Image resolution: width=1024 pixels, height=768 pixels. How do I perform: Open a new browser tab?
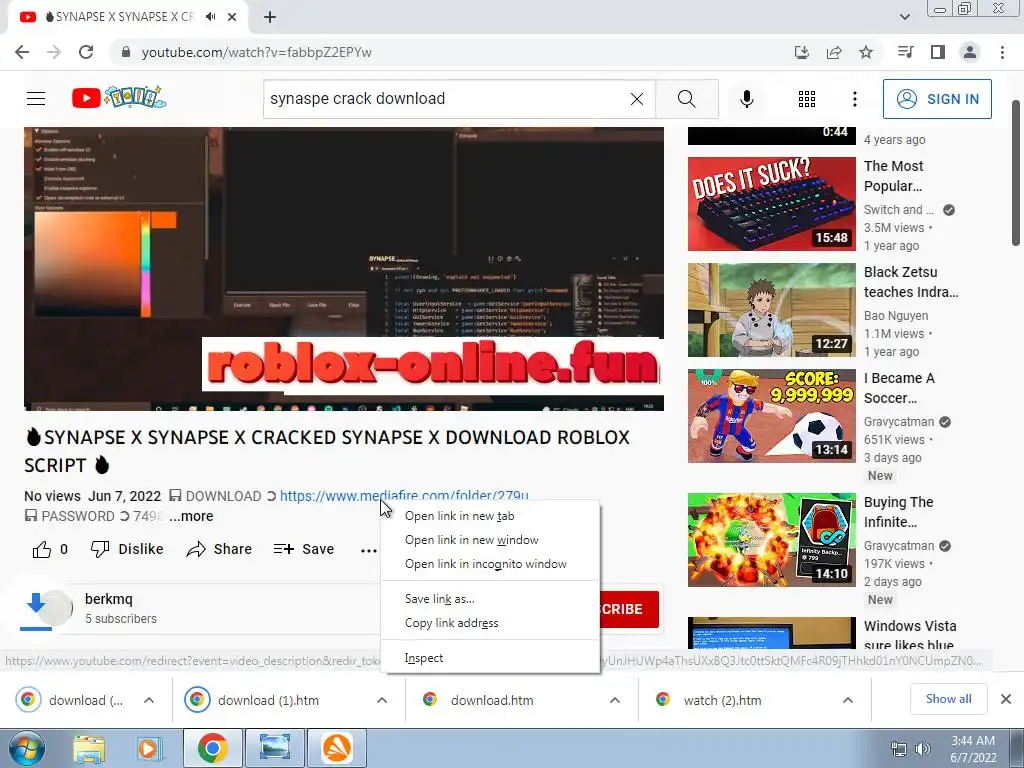tap(270, 17)
